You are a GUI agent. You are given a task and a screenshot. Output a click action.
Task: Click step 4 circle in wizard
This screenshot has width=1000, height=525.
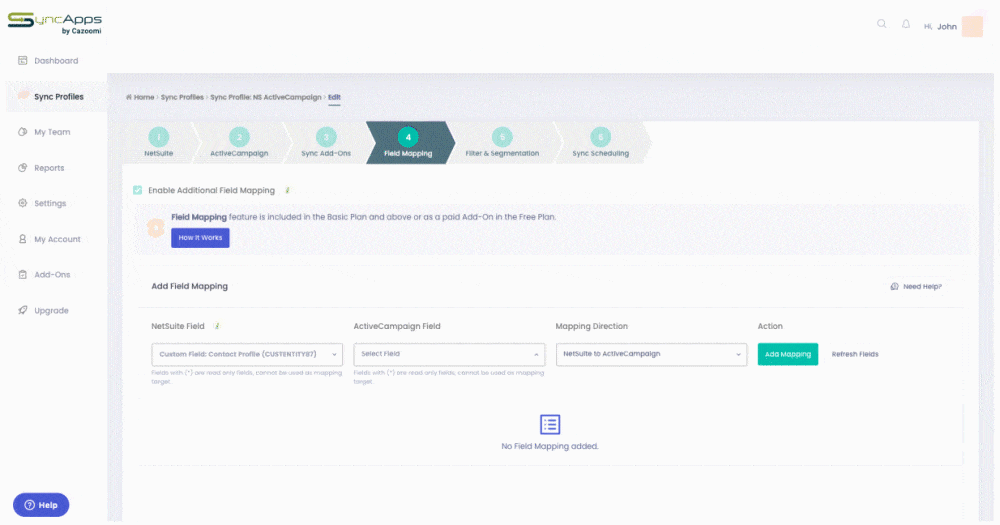pyautogui.click(x=408, y=137)
